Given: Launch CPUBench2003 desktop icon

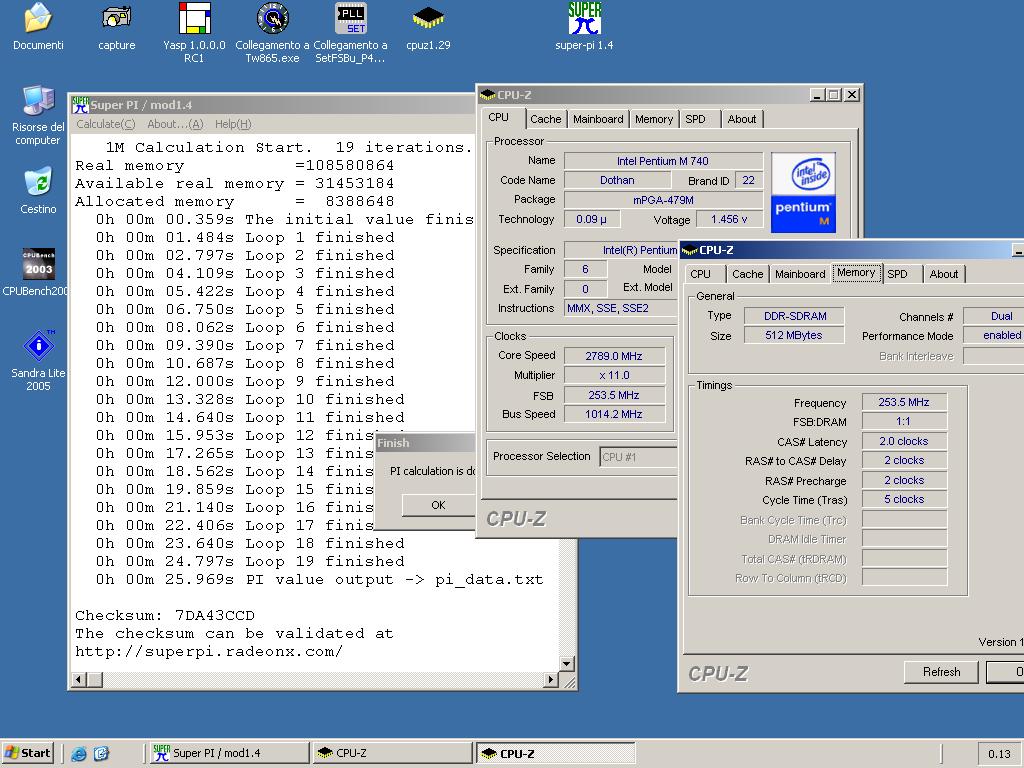Looking at the screenshot, I should [x=38, y=264].
